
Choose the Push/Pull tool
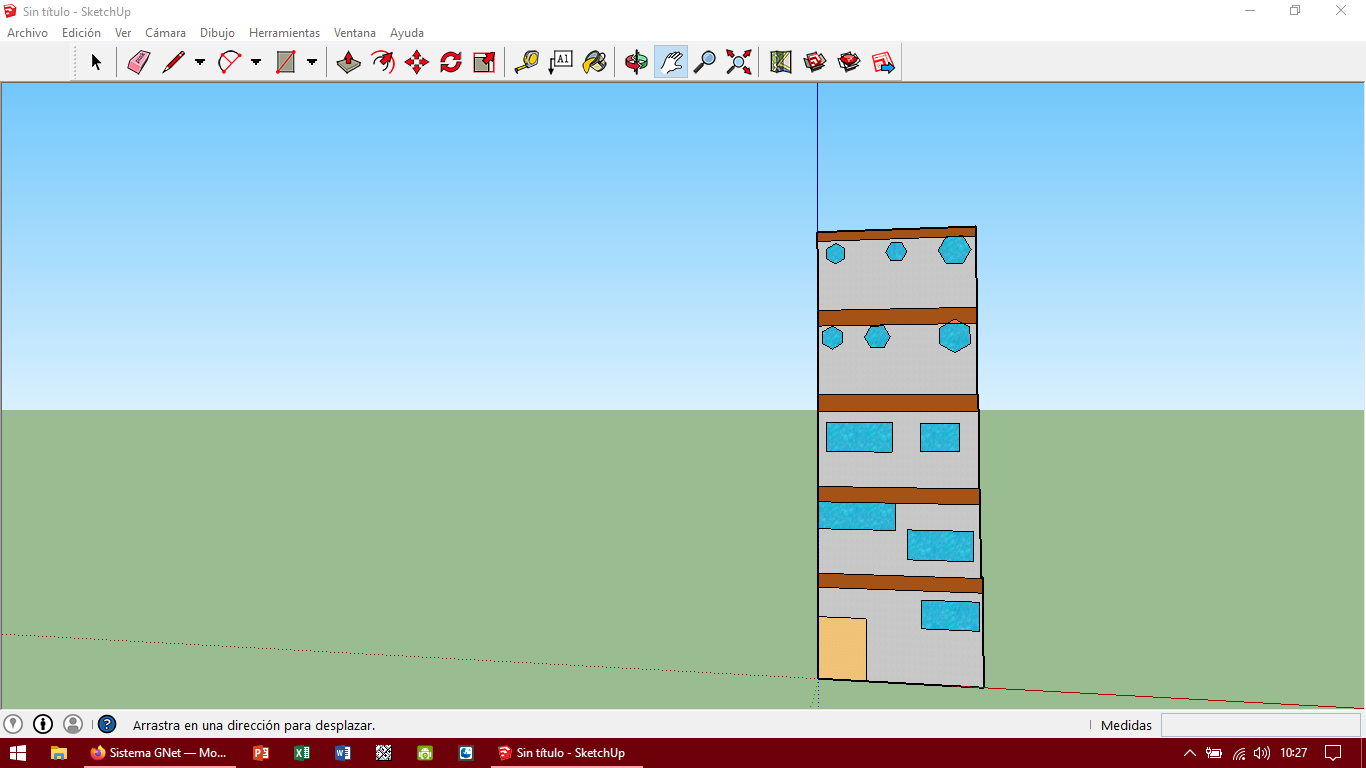[348, 62]
